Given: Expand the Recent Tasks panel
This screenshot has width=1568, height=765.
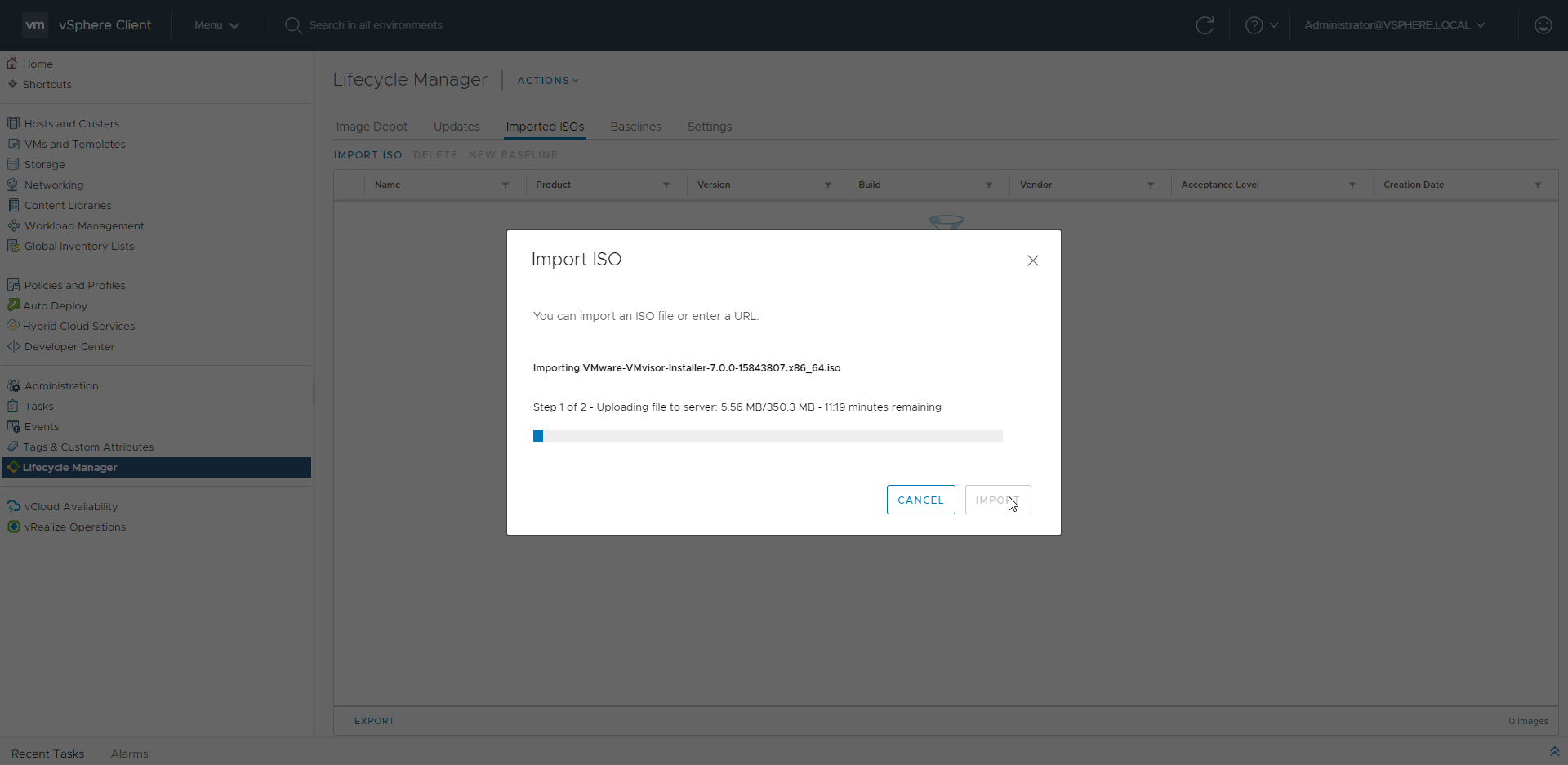Looking at the screenshot, I should coord(1554,752).
